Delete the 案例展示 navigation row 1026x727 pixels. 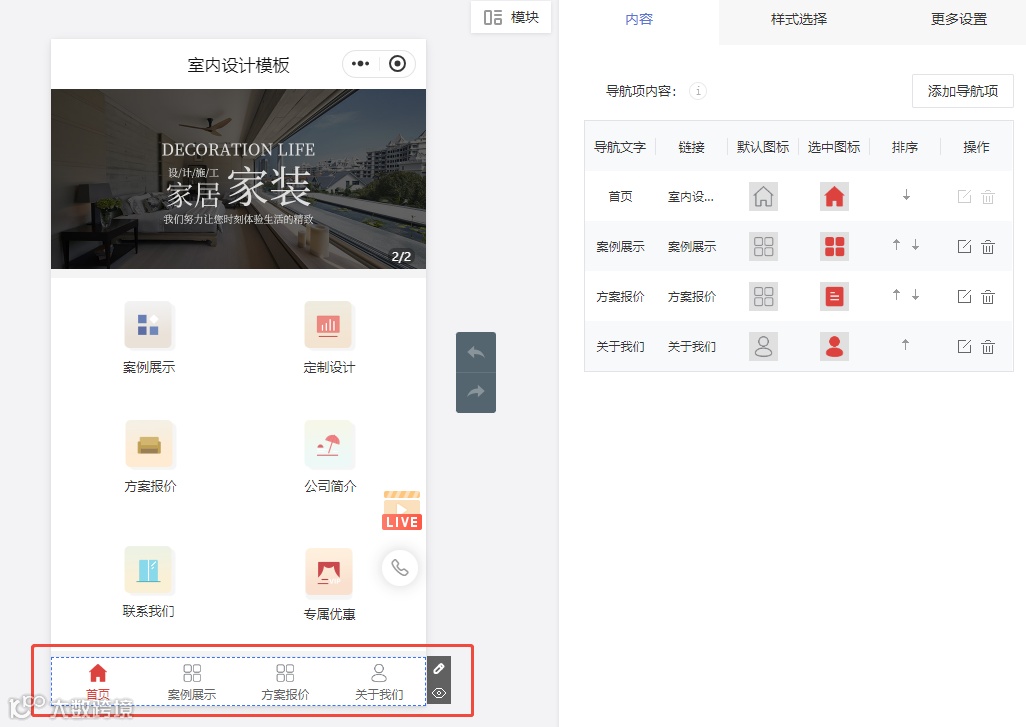tap(988, 247)
